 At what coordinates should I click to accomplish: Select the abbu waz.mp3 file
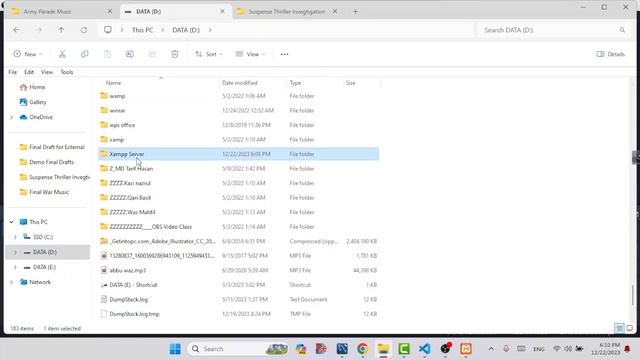click(x=239, y=270)
